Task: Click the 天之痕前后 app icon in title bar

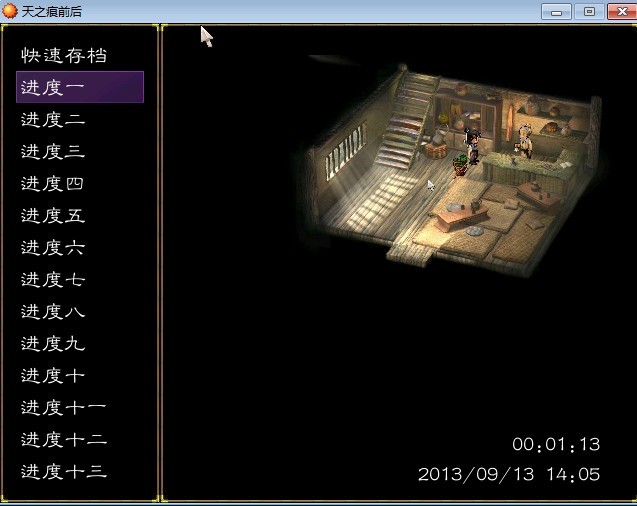Action: click(9, 11)
